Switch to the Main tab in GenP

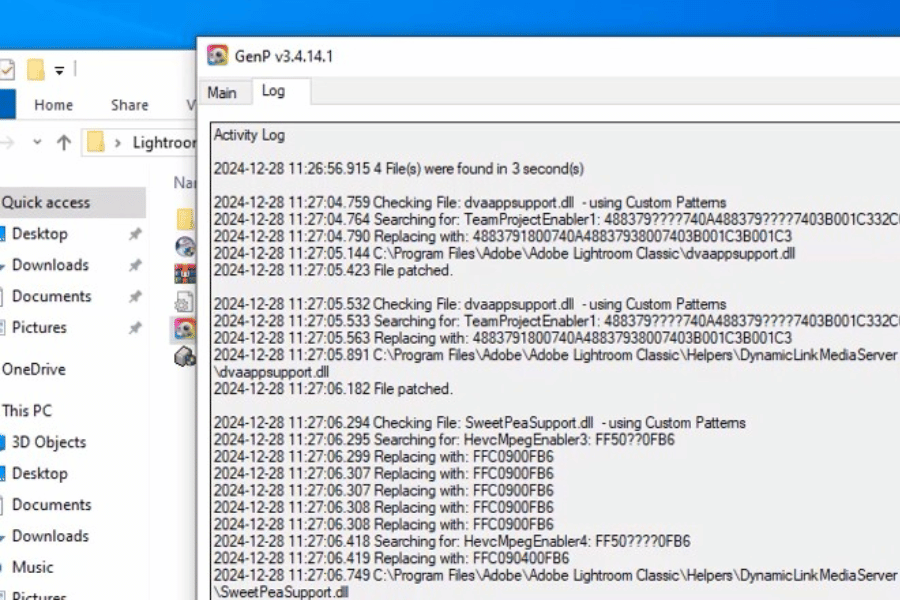tap(222, 92)
